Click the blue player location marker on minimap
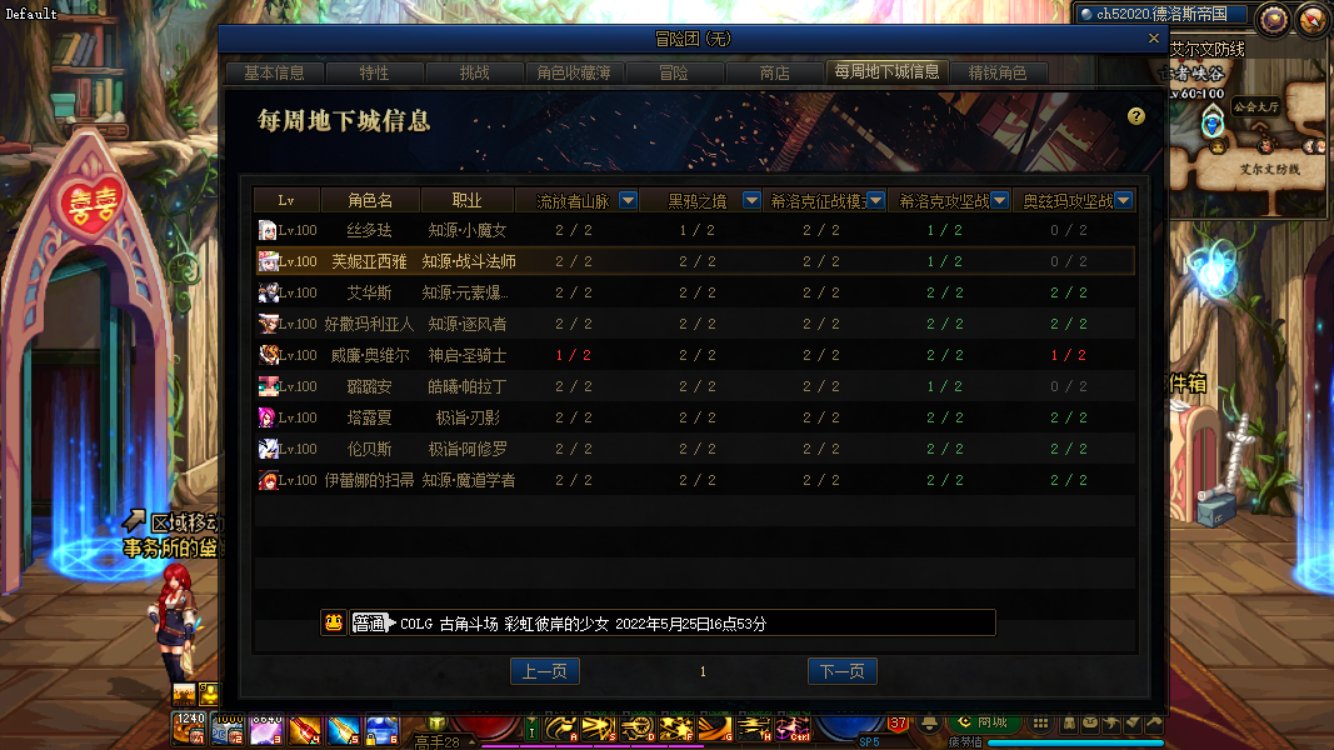1334x750 pixels. (1213, 124)
